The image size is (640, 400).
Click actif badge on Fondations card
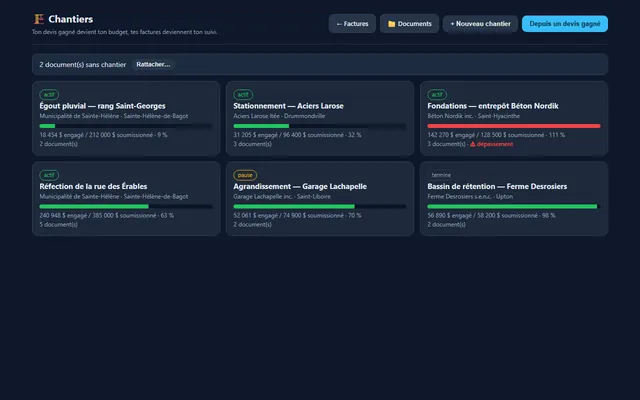(437, 95)
